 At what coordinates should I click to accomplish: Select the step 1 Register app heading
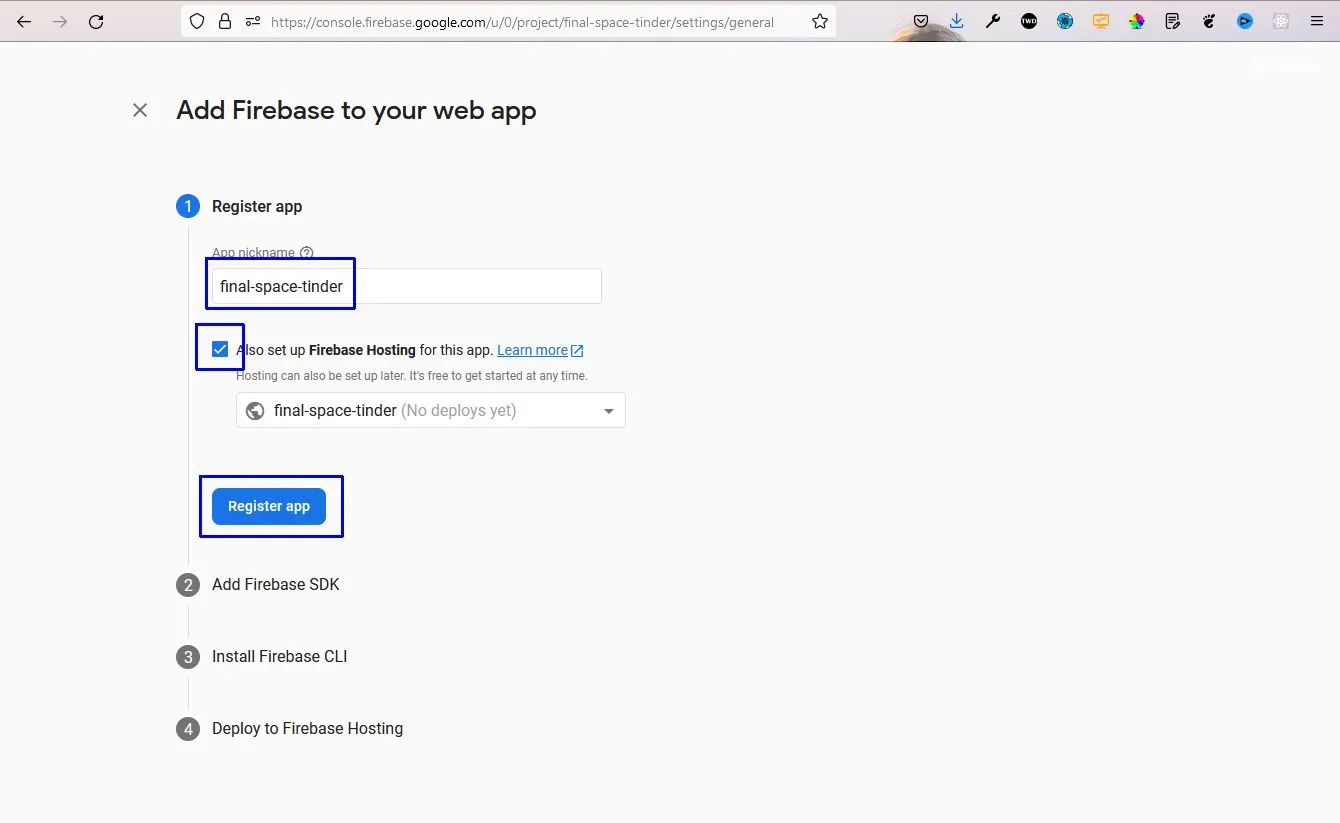coord(257,206)
